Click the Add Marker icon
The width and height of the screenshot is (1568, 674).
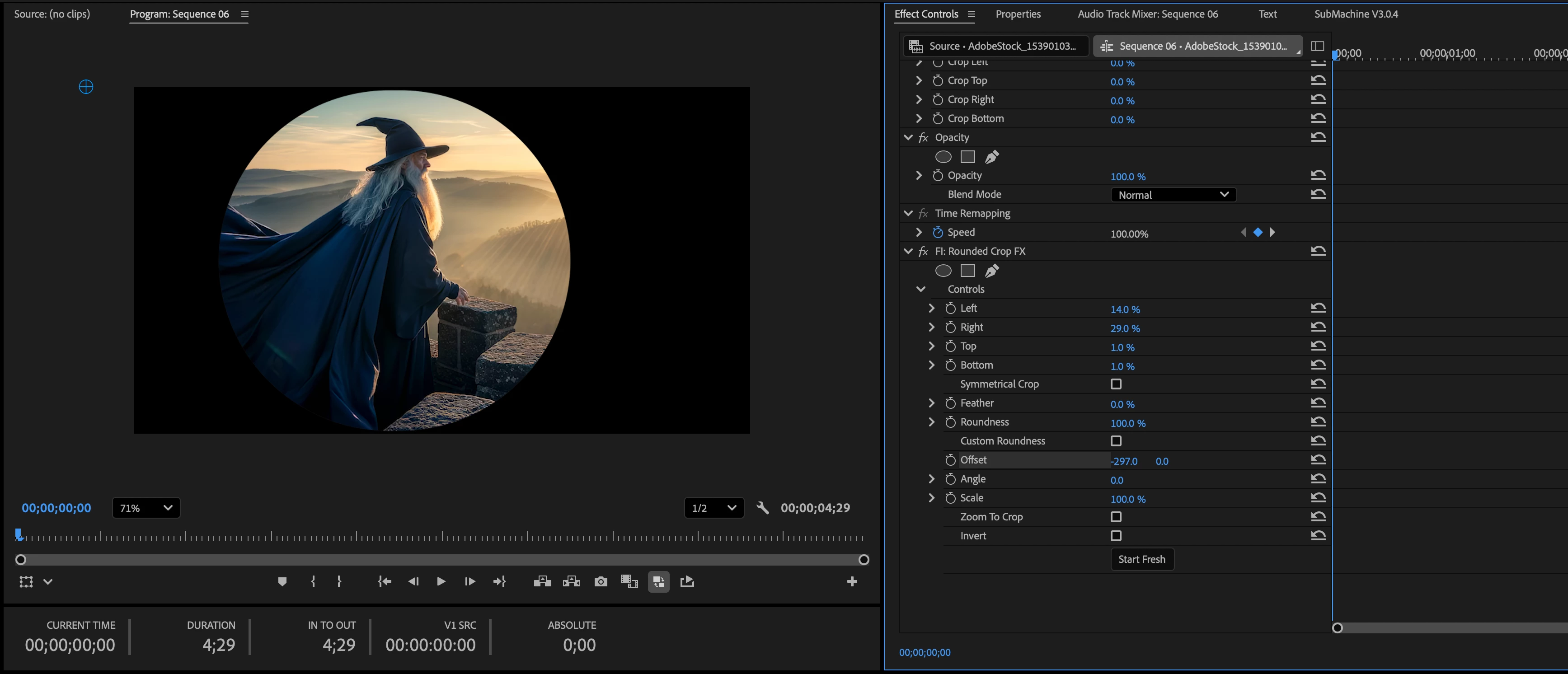click(282, 581)
